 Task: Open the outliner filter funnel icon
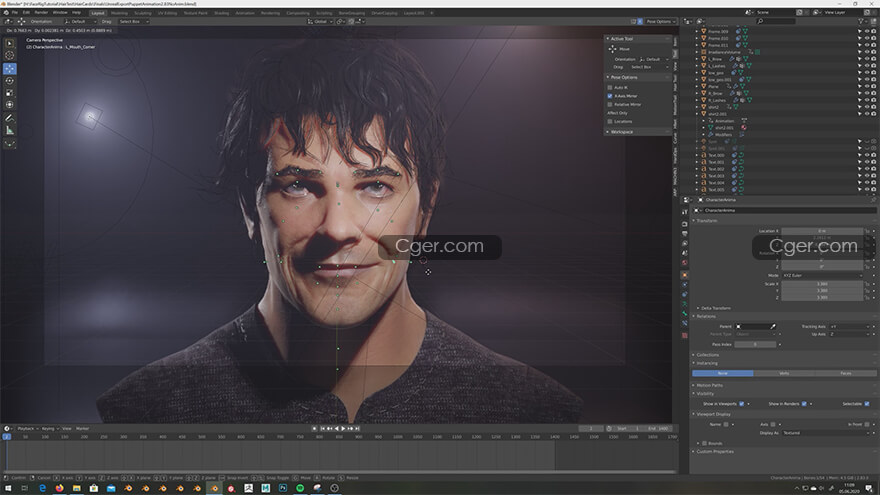[861, 21]
